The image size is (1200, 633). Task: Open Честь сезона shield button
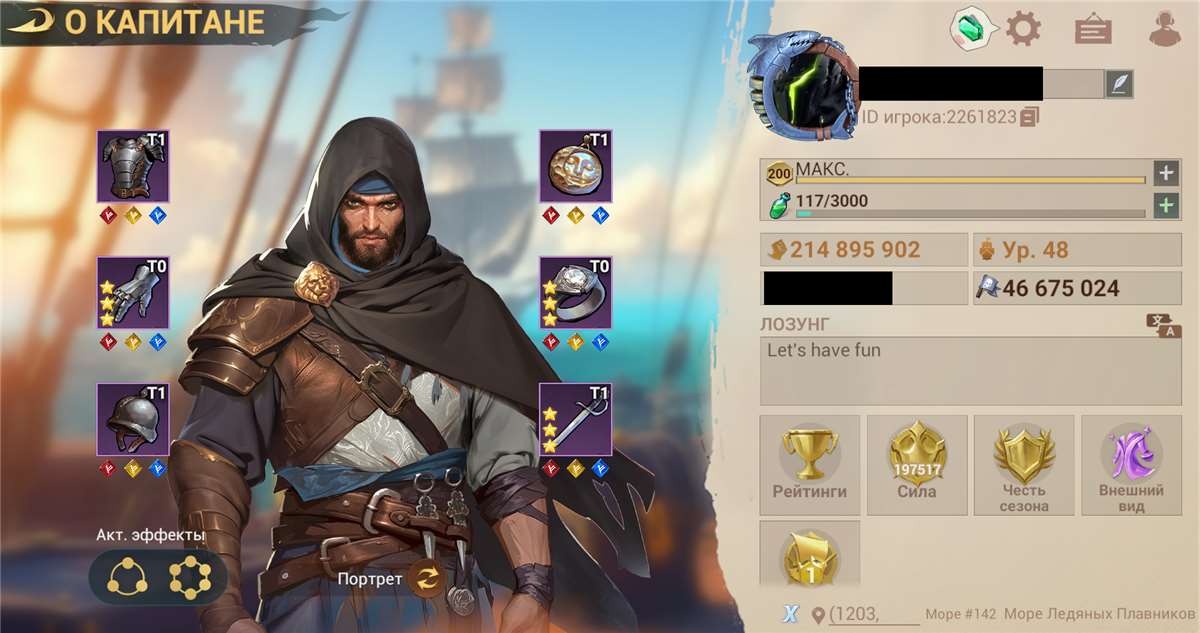[1024, 465]
